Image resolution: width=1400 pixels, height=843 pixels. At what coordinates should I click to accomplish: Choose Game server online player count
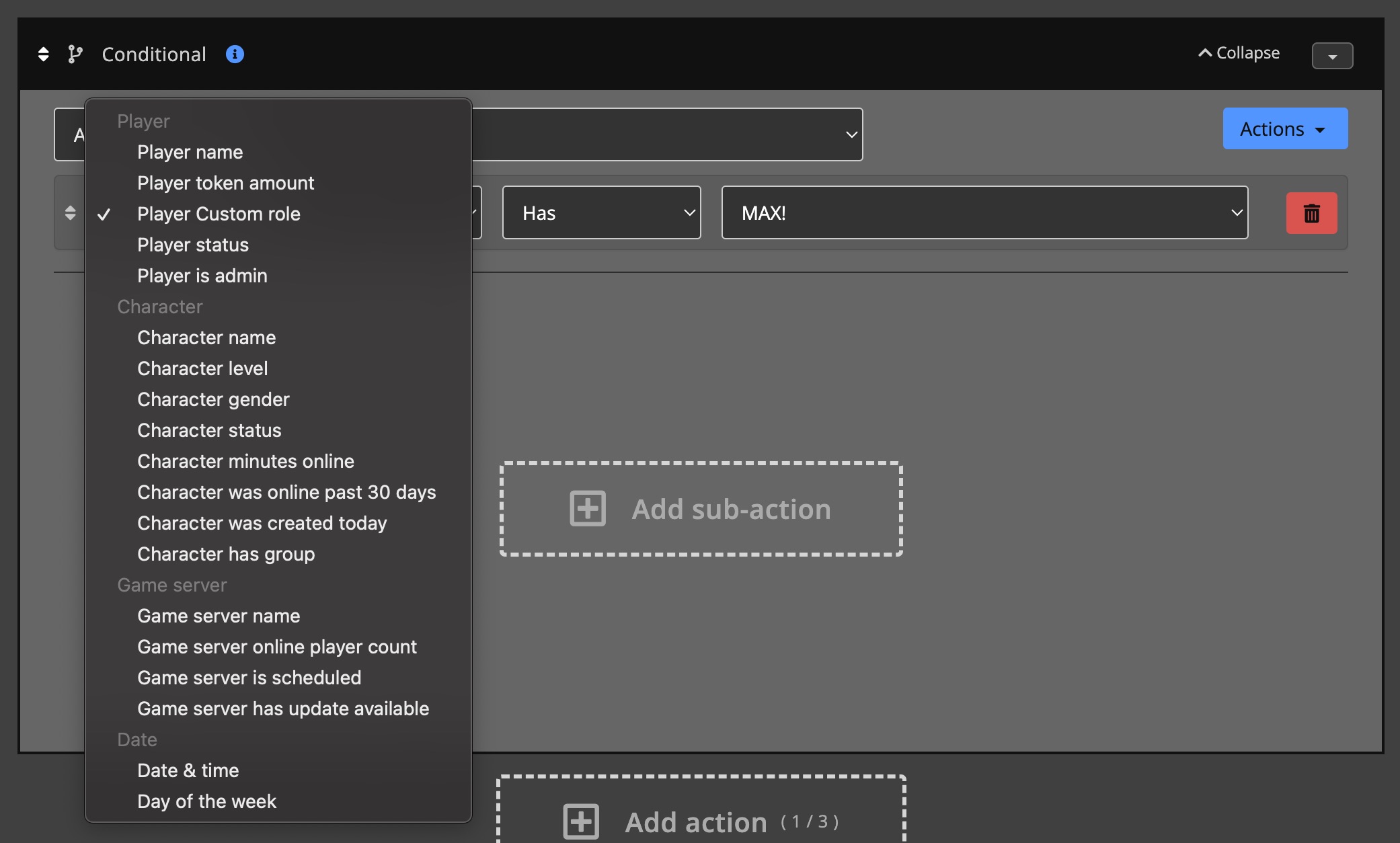277,647
